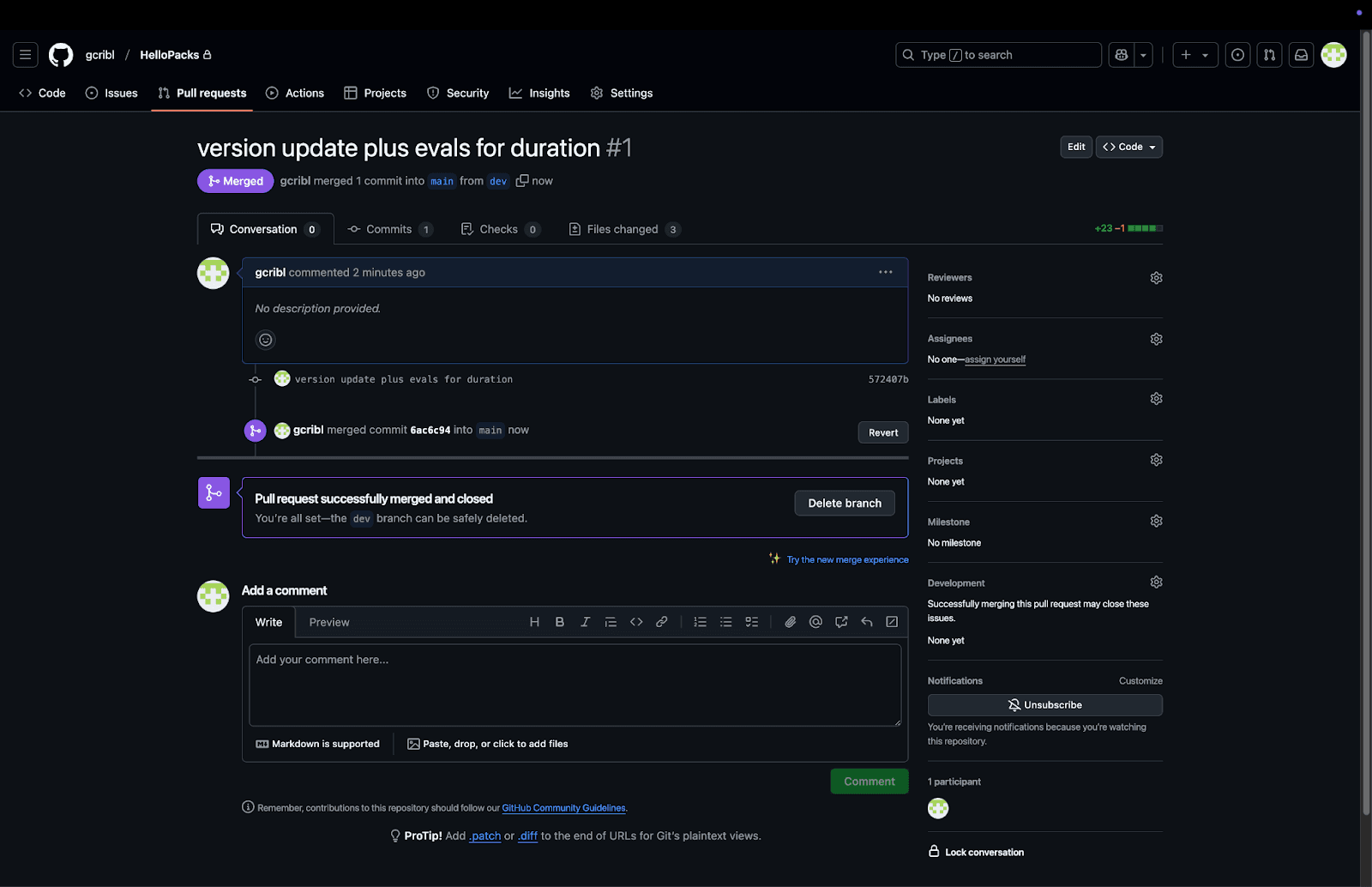
Task: Click the bold formatting icon
Action: point(559,622)
